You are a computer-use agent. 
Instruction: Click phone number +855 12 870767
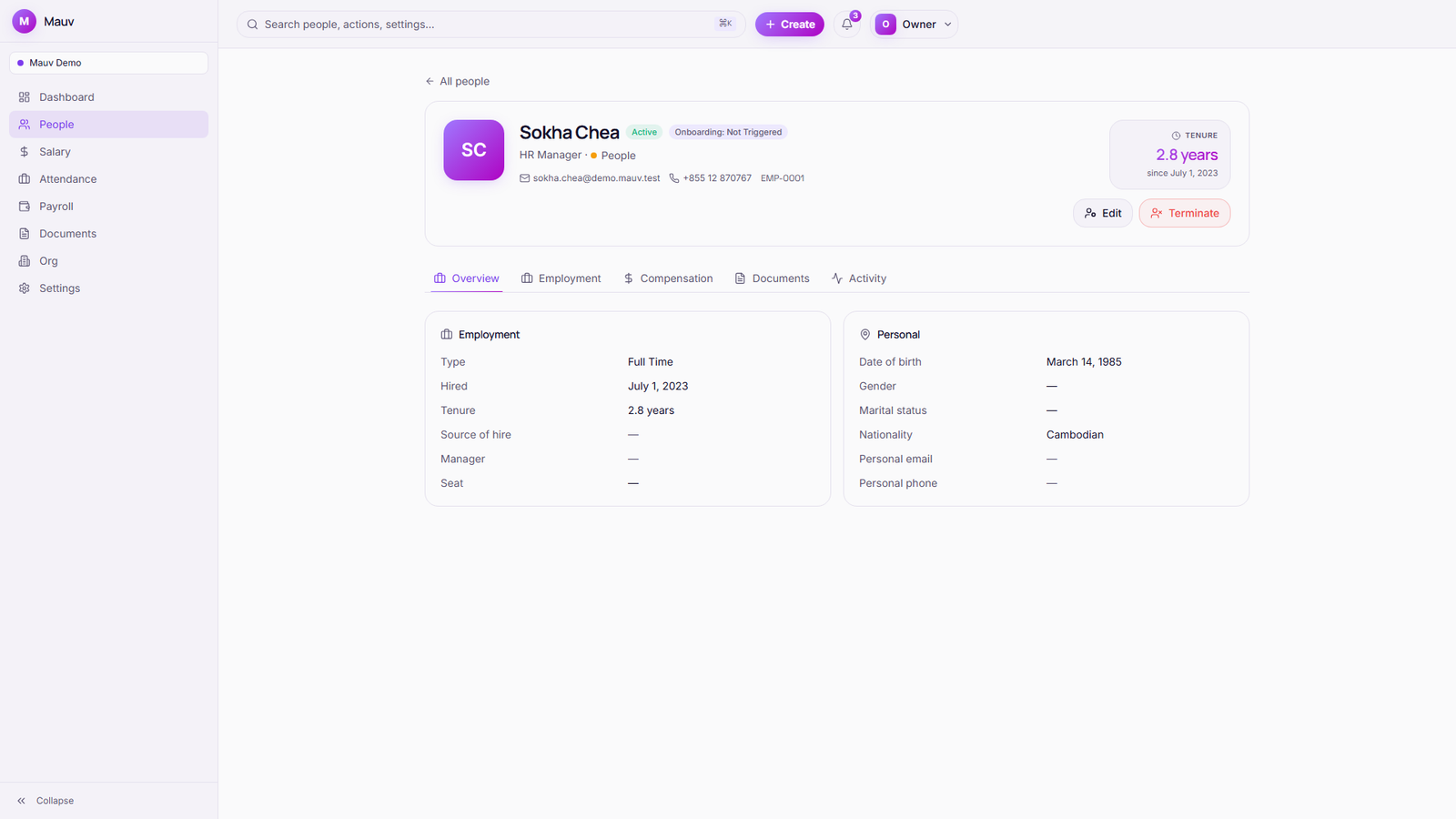click(717, 178)
